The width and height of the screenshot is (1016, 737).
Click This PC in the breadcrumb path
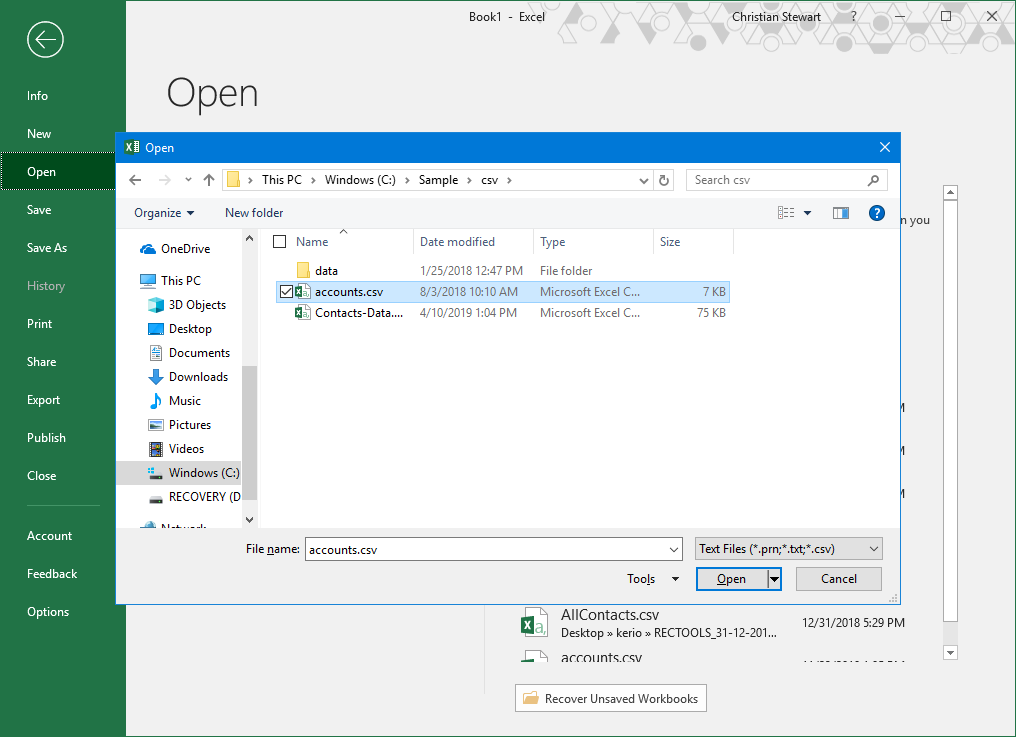click(282, 180)
